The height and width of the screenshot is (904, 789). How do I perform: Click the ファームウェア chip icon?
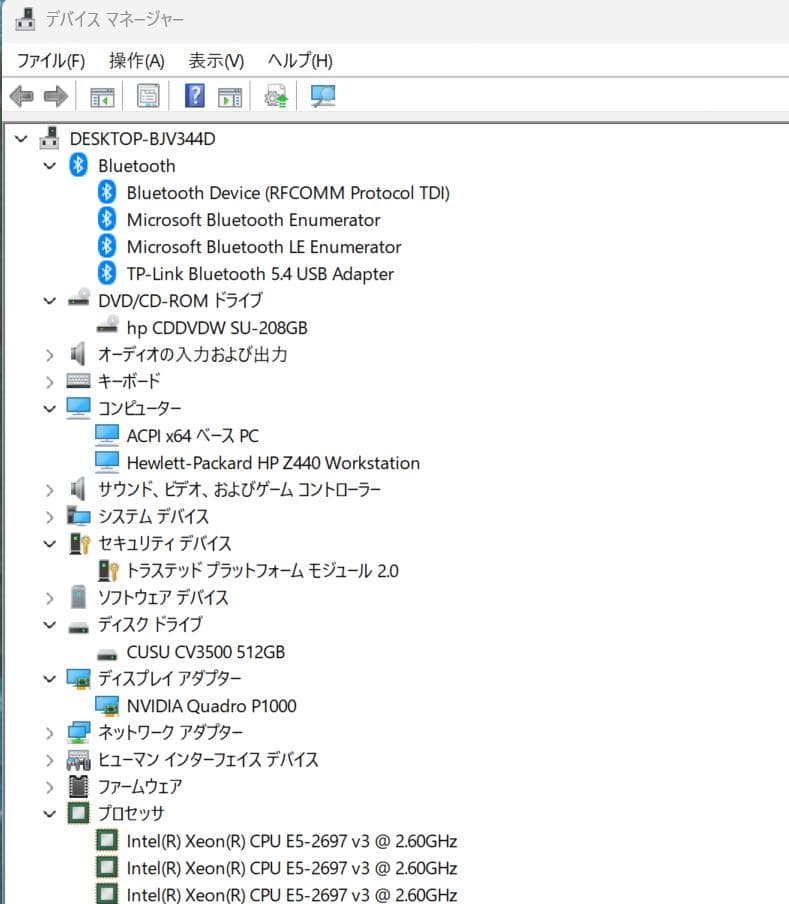[x=78, y=786]
